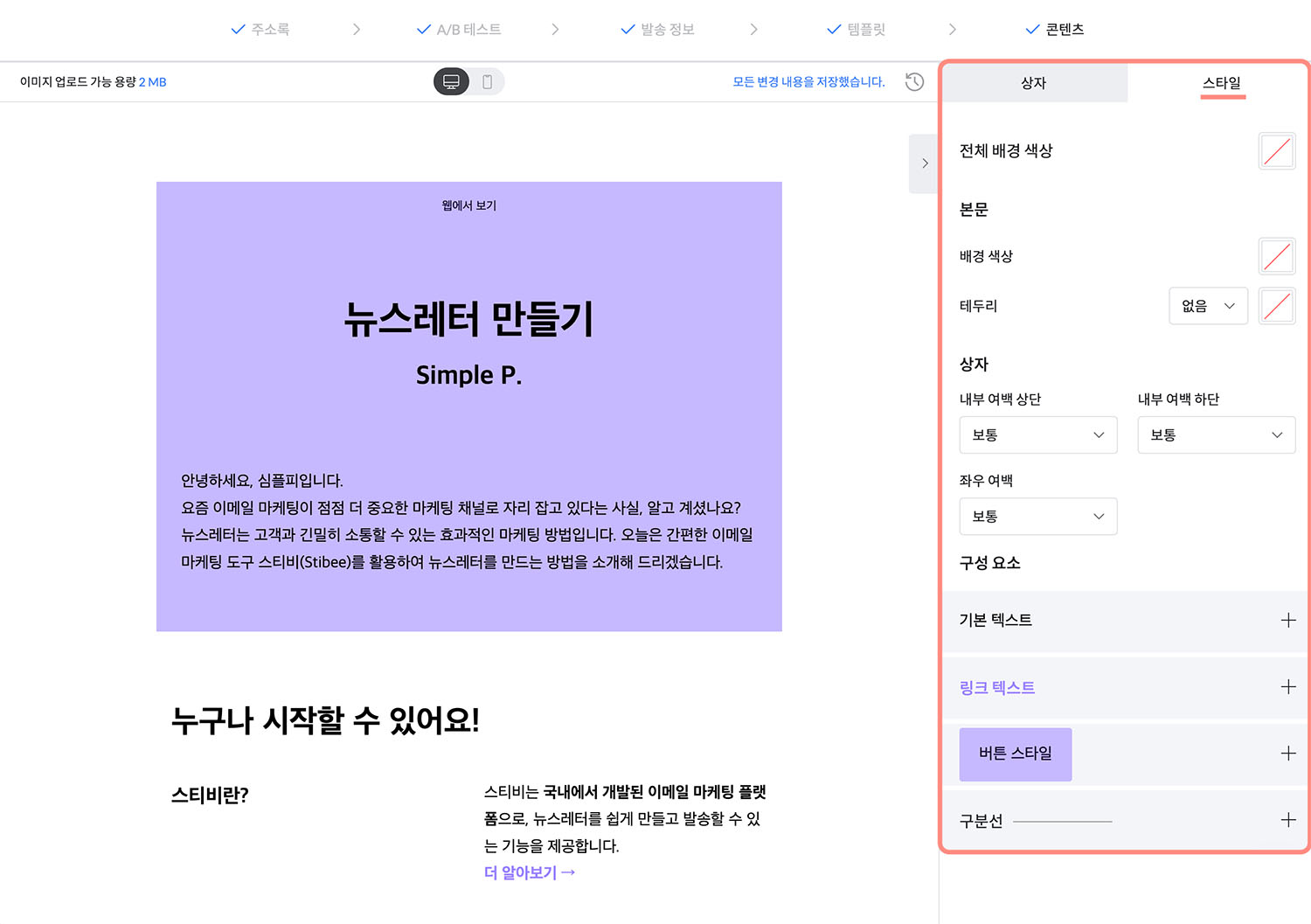Click the 기본 텍스트 row label

(x=995, y=620)
